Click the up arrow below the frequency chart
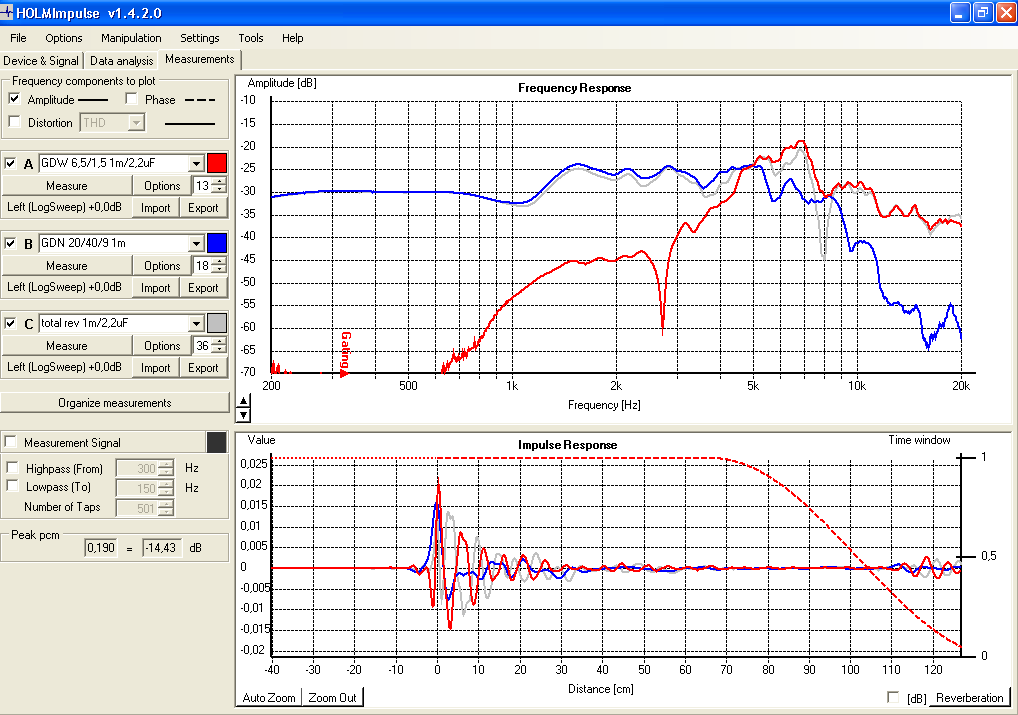1018x715 pixels. [243, 401]
